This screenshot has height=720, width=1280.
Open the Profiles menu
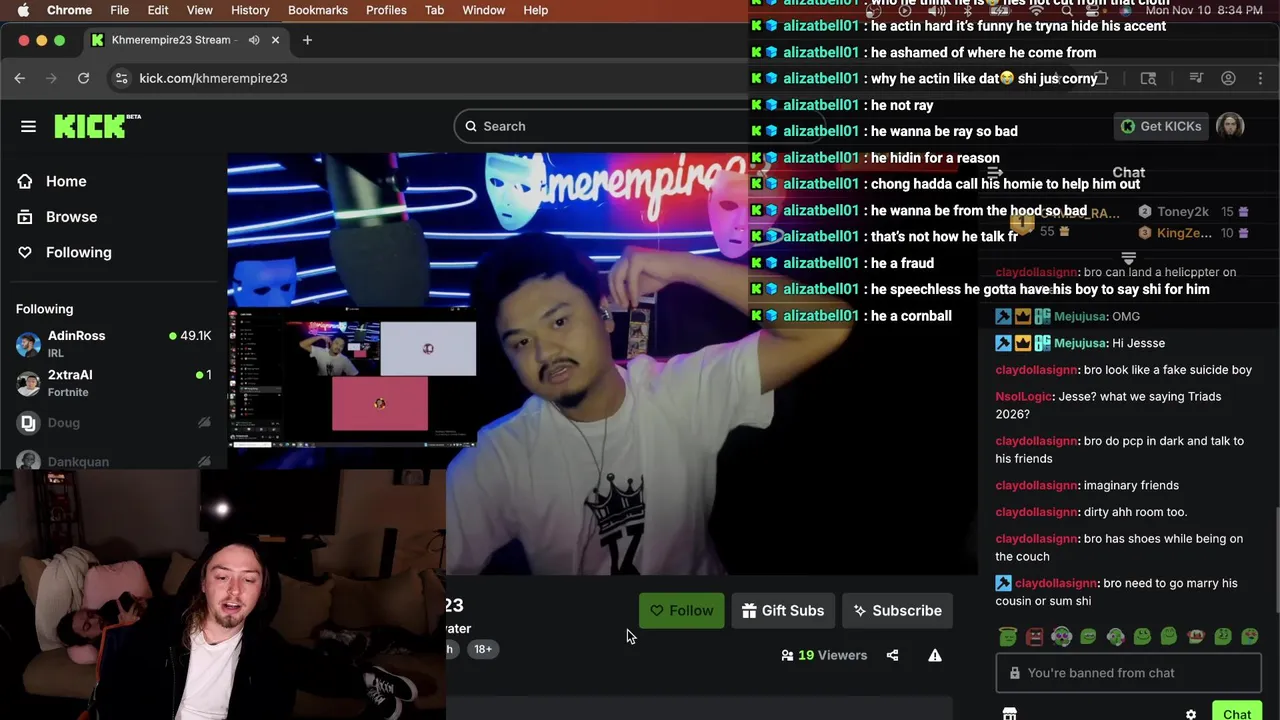tap(386, 10)
